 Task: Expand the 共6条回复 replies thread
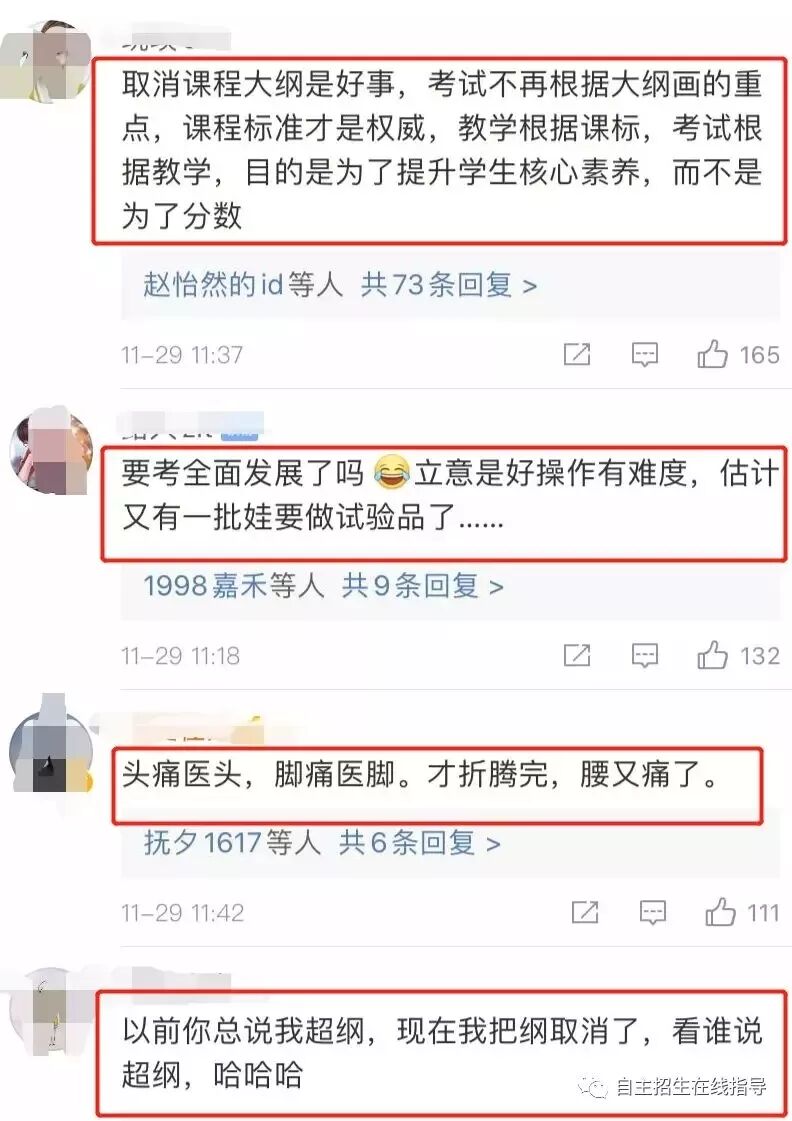(x=420, y=842)
